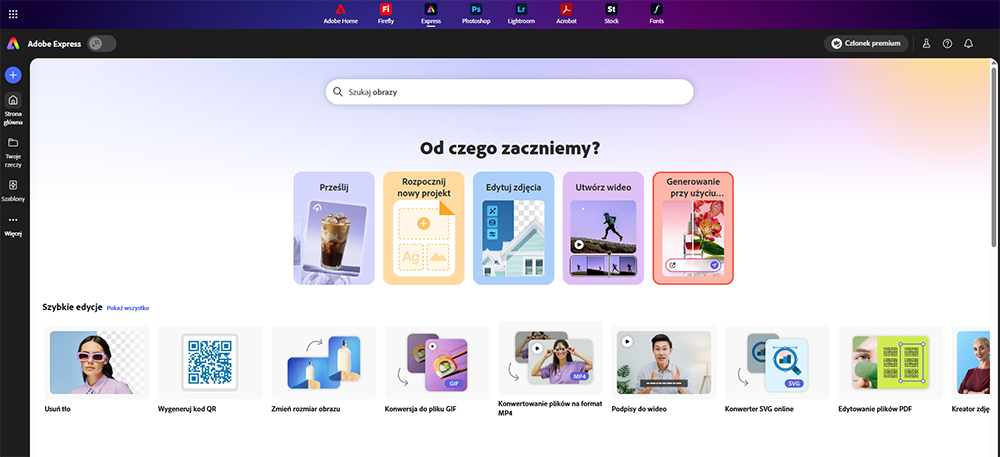
Task: Open Photoshop from the top bar
Action: click(476, 14)
